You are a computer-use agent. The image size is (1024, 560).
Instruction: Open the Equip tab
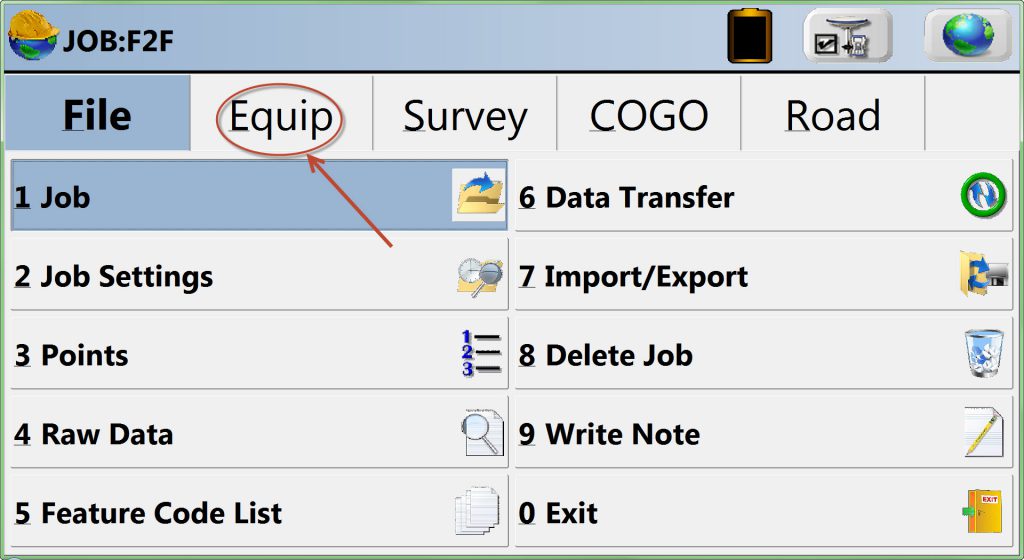click(x=281, y=115)
